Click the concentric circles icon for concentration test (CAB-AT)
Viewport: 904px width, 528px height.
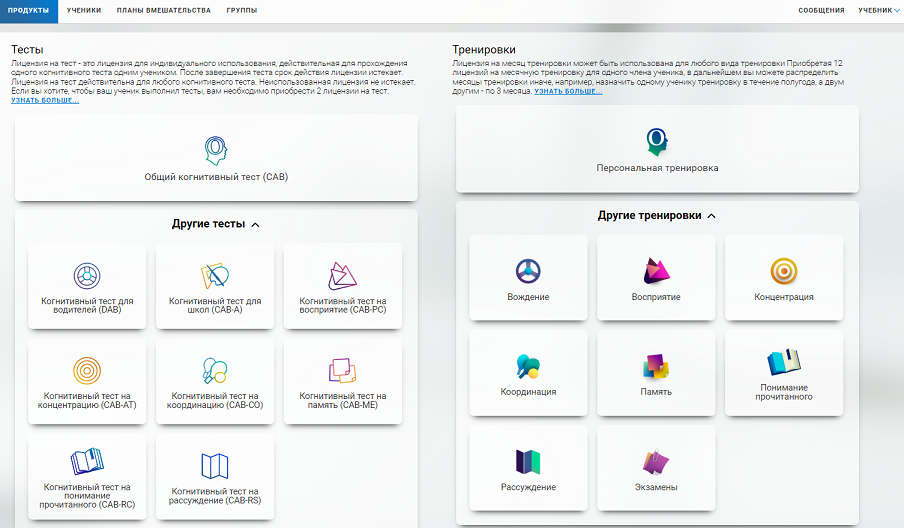pos(88,370)
